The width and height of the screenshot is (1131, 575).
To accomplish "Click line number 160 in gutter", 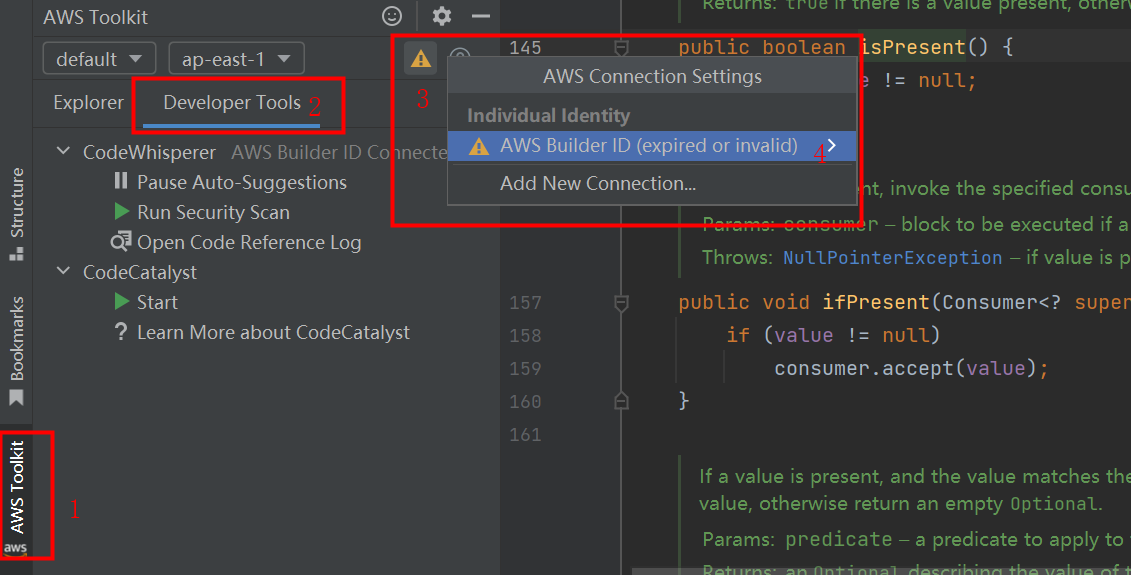I will [x=525, y=402].
